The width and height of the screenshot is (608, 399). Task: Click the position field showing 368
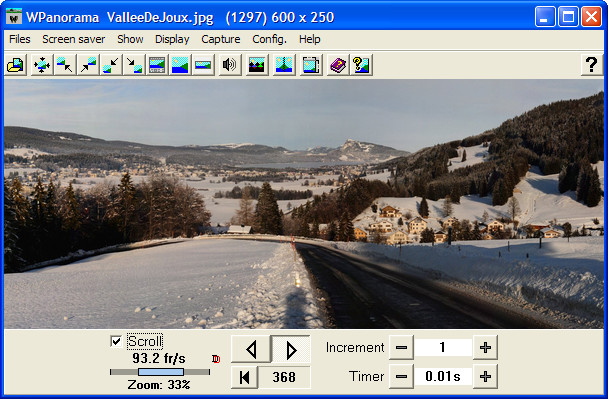(x=284, y=377)
